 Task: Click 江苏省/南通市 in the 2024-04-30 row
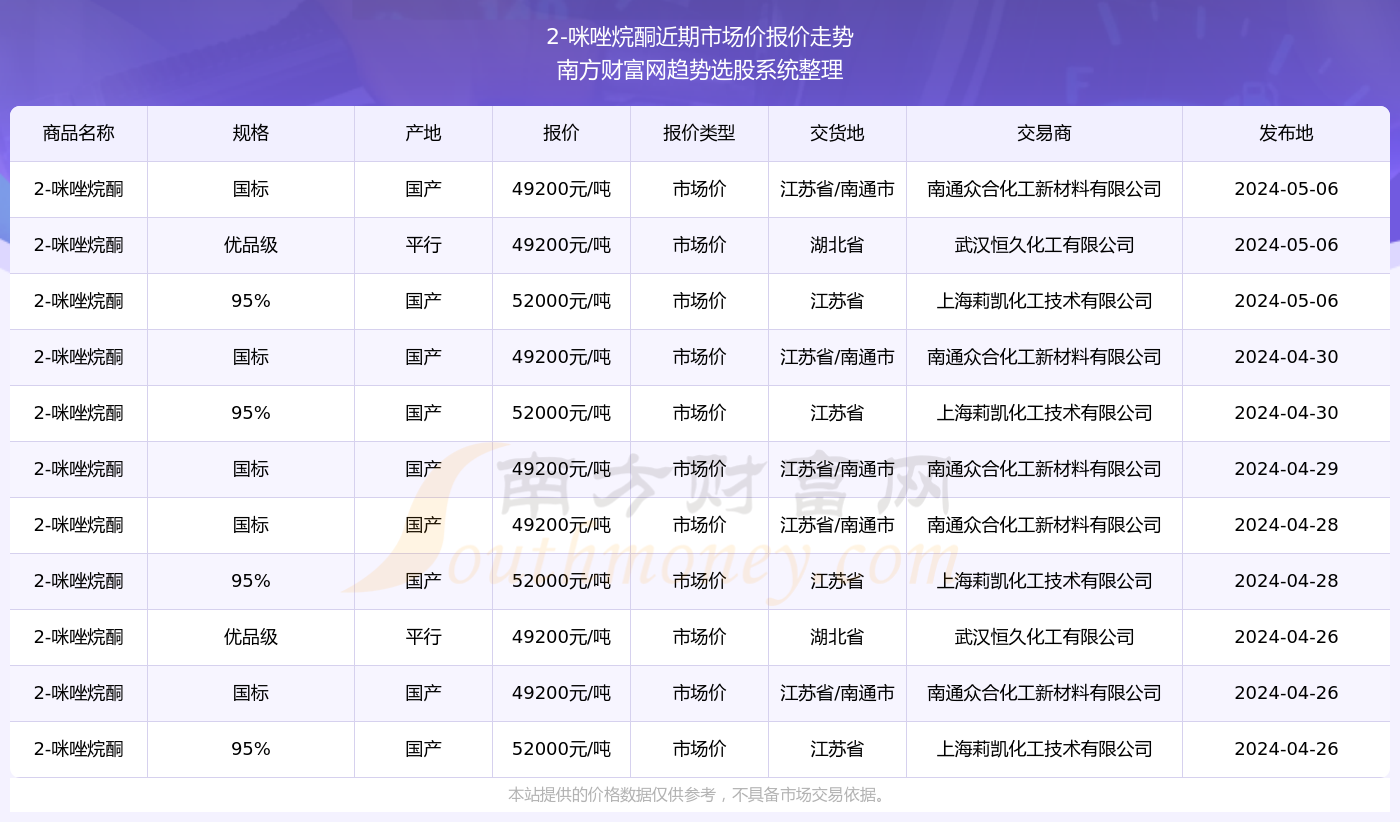[837, 357]
